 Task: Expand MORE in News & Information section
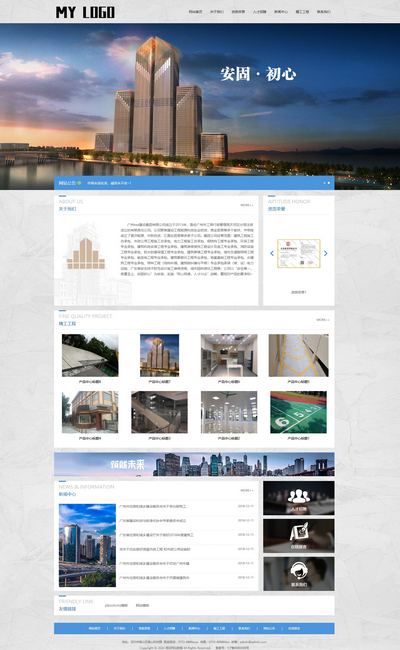(x=247, y=490)
